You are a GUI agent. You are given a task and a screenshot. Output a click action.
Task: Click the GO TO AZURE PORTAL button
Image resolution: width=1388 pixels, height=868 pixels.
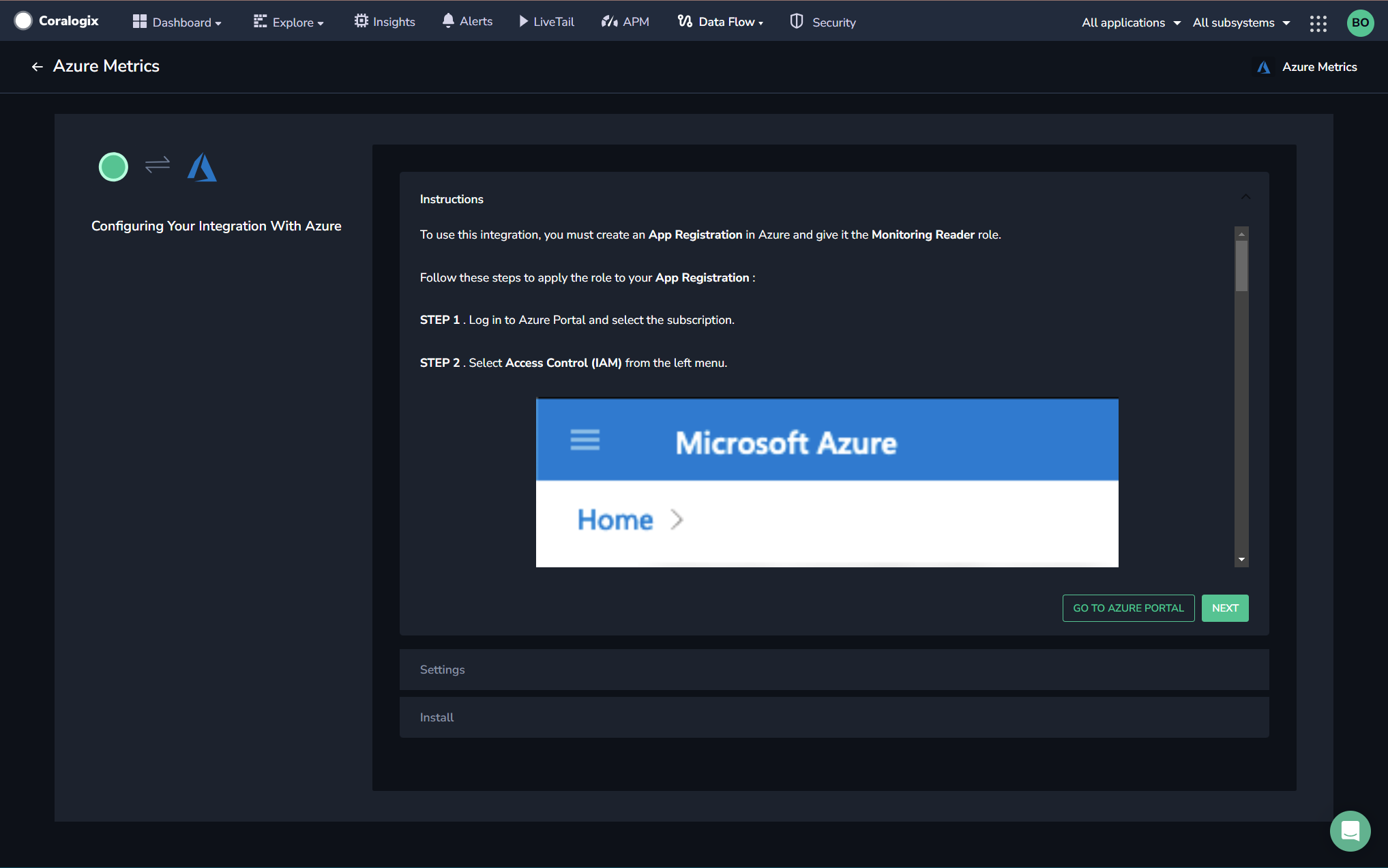(x=1128, y=608)
